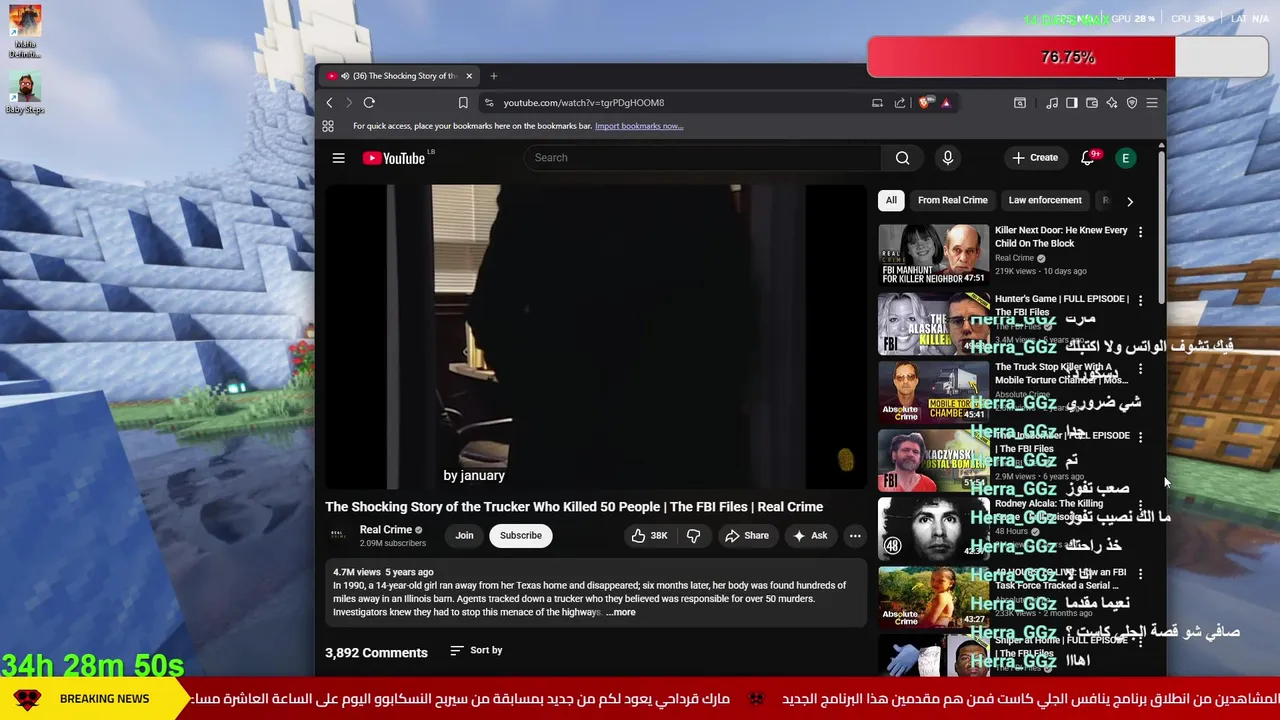1280x720 pixels.
Task: Open Baby Steps desktop shortcut
Action: pos(25,93)
